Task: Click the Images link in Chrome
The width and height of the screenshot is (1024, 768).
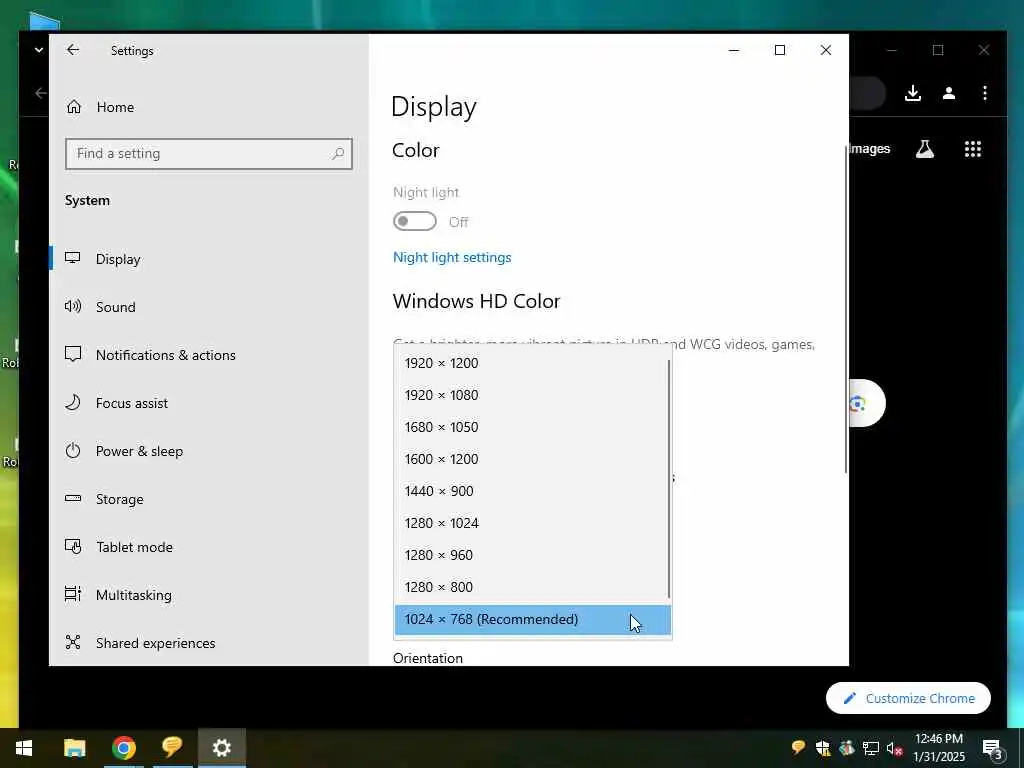Action: 870,149
